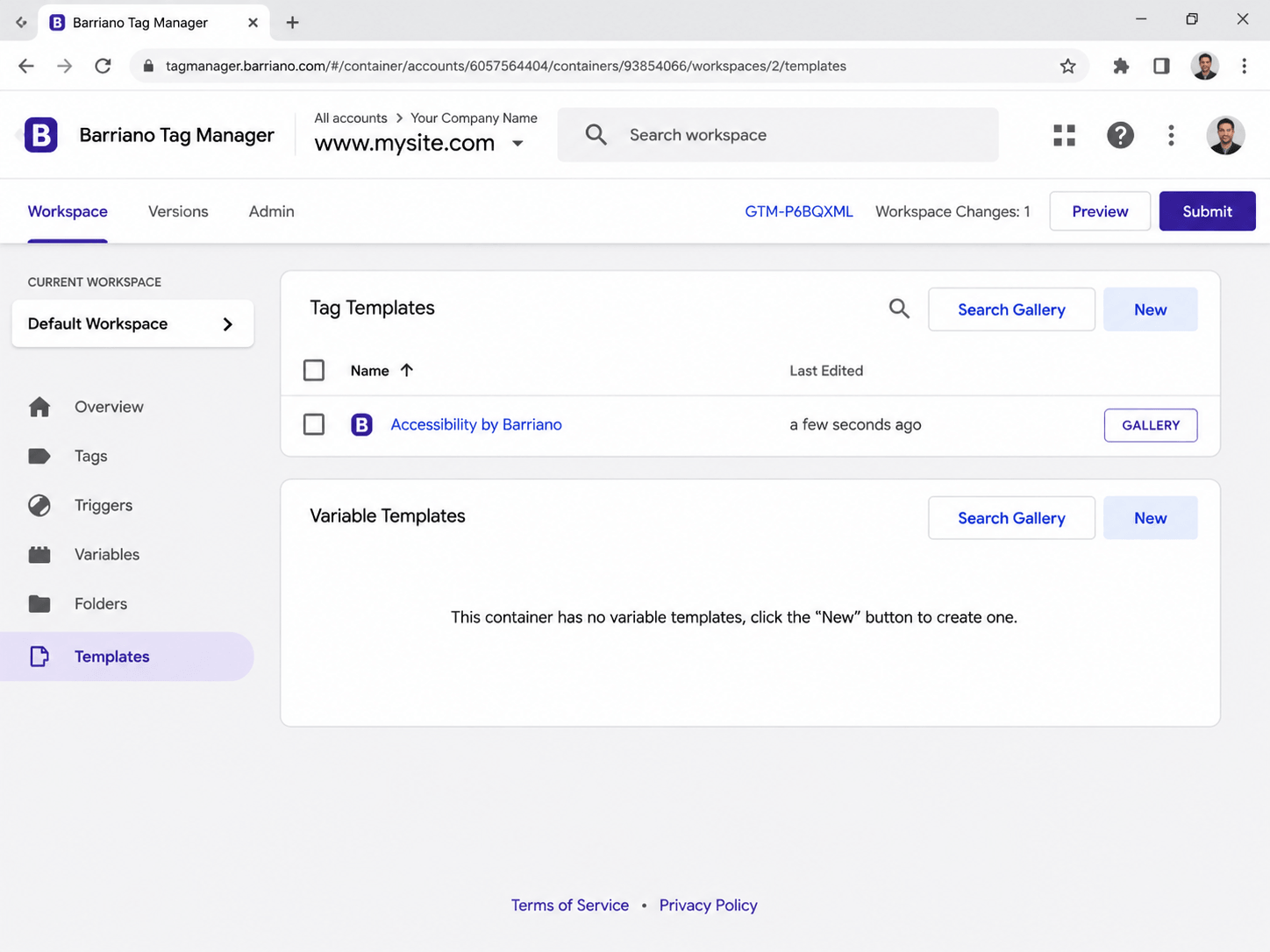Click the browser address bar URL
Screen dimensions: 1270x952
coord(506,66)
